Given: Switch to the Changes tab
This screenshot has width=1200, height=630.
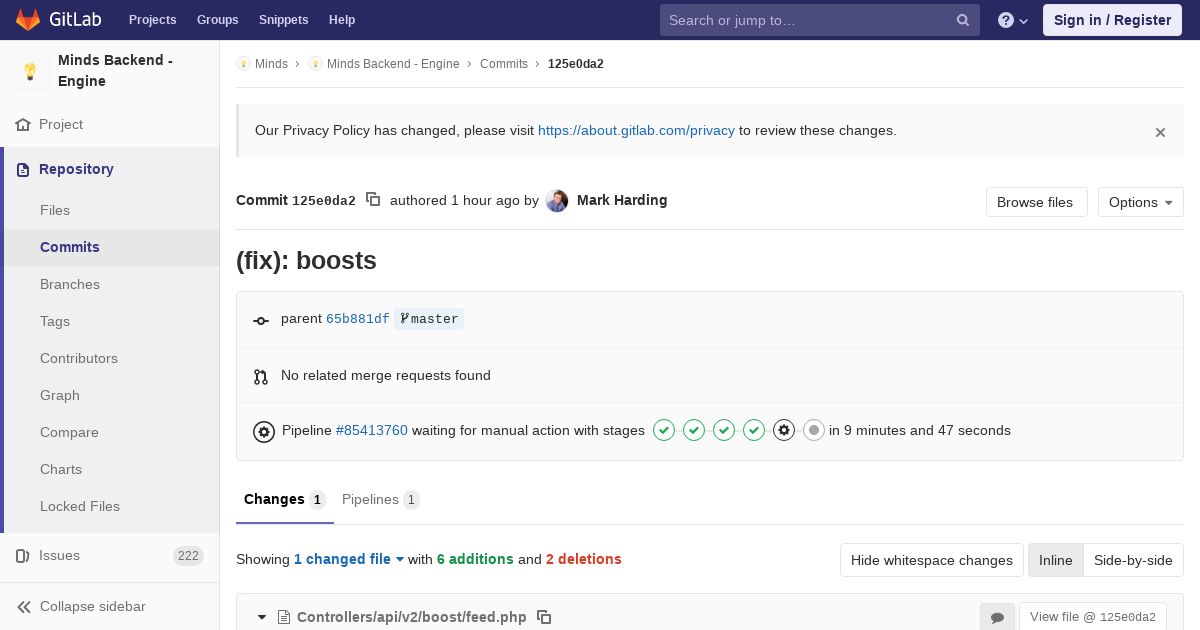Looking at the screenshot, I should [285, 499].
